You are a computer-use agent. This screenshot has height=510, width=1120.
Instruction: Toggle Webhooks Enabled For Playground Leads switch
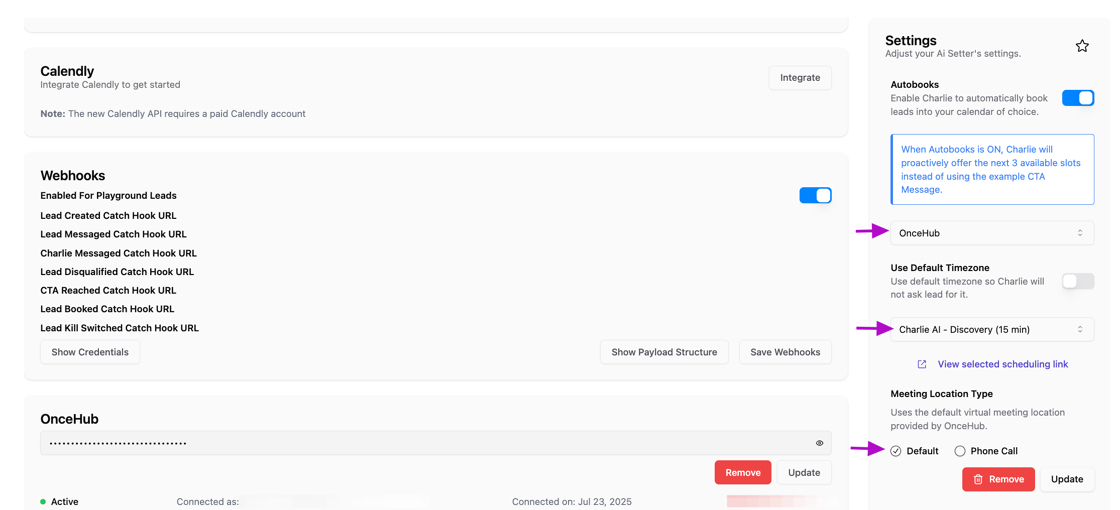tap(815, 196)
